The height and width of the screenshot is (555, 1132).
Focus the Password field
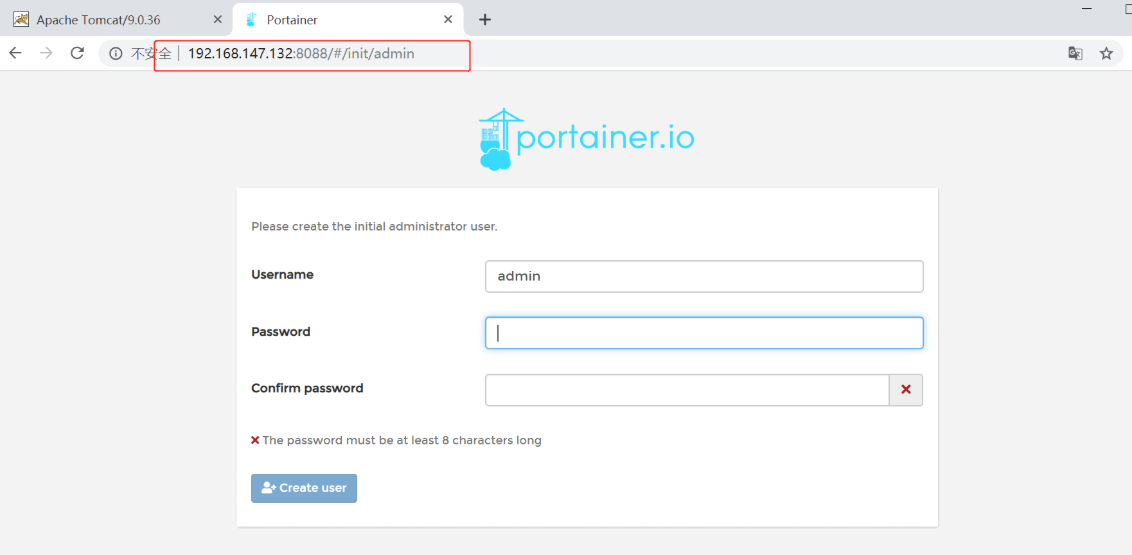704,333
